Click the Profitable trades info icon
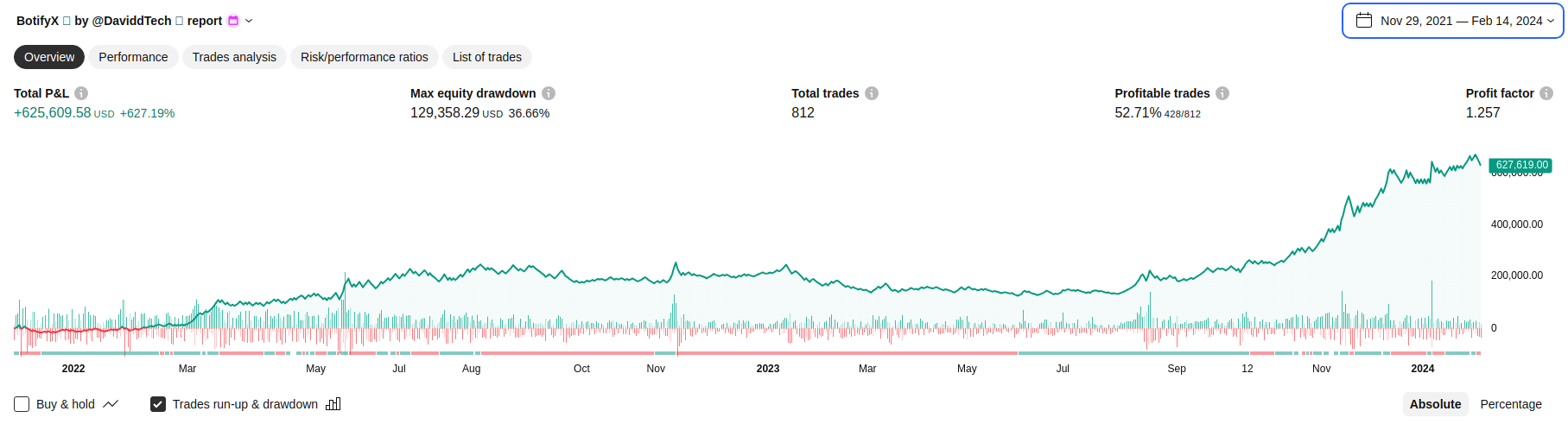The width and height of the screenshot is (1568, 424). [x=1222, y=93]
